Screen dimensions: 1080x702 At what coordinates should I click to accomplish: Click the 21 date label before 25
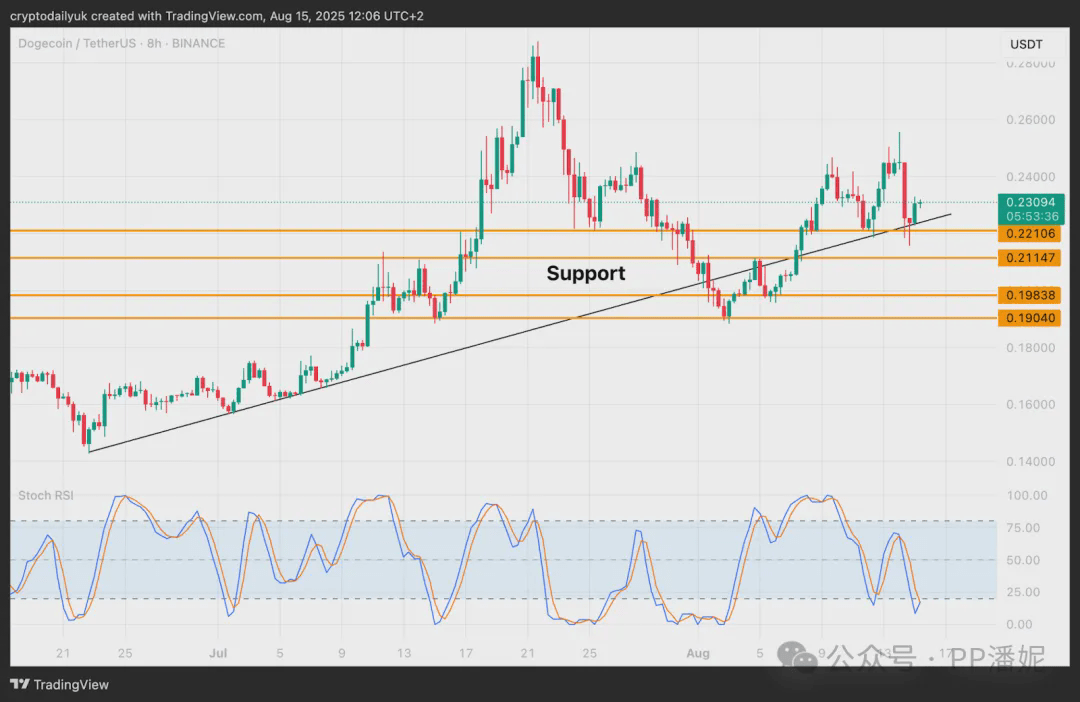point(63,653)
